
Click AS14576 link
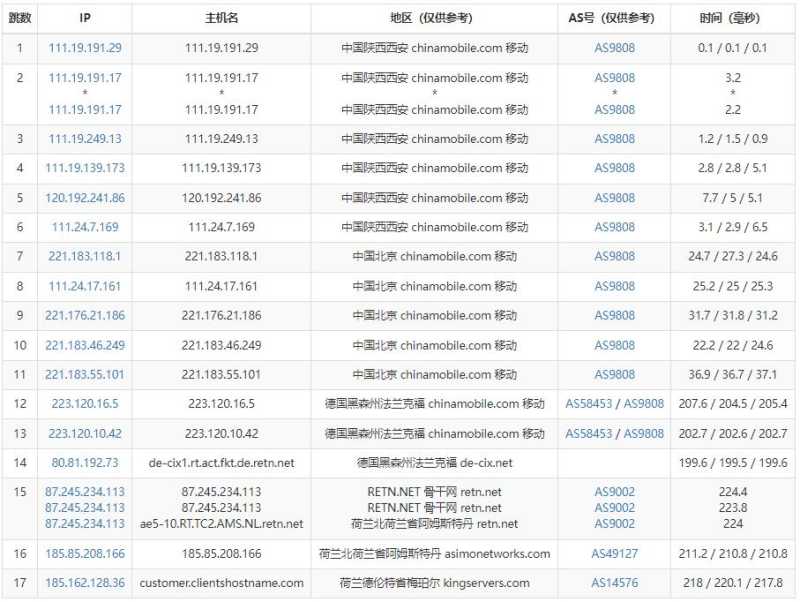(614, 583)
